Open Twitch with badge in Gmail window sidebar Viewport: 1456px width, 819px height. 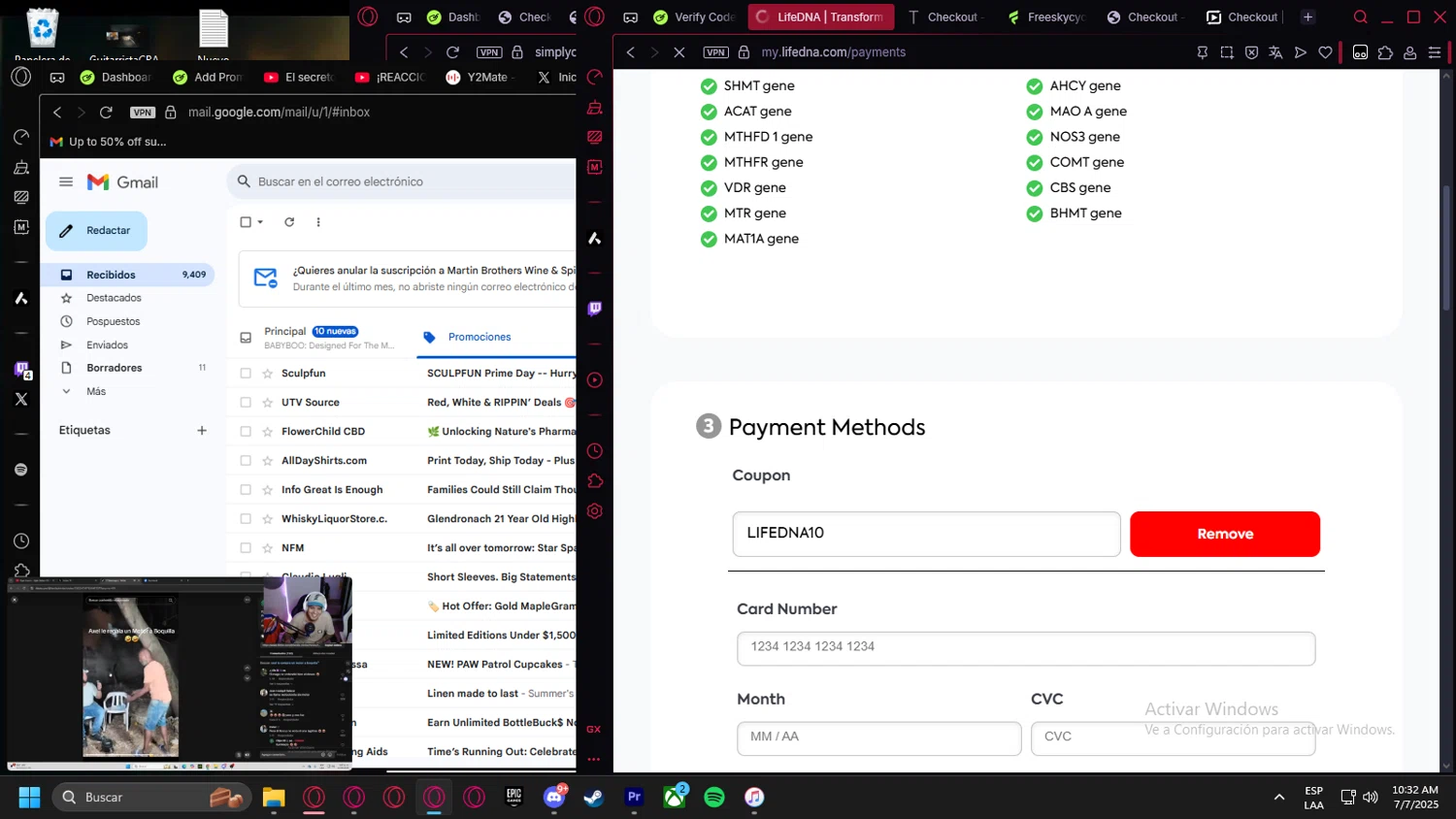[x=21, y=369]
